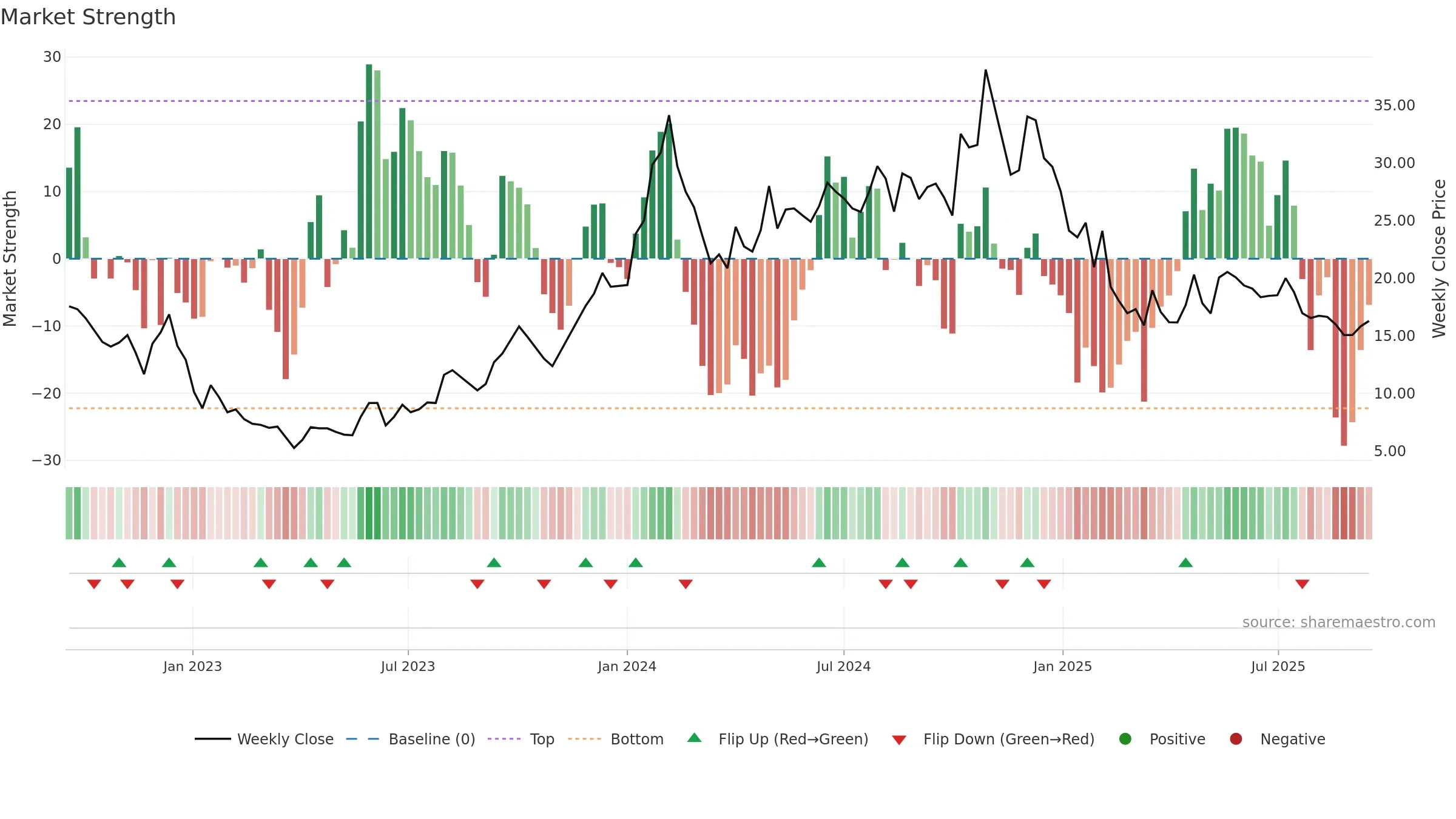
Task: Toggle the Bottom legend label
Action: click(x=637, y=739)
